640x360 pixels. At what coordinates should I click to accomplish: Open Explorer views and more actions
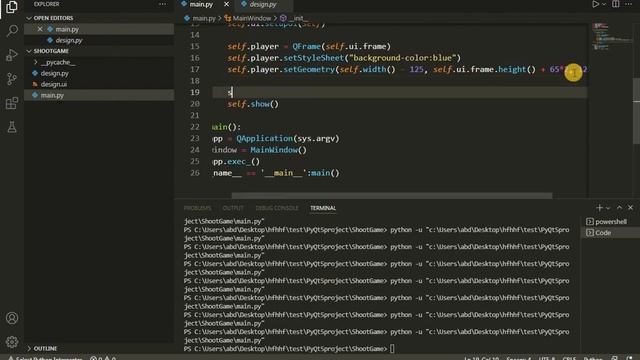tap(162, 4)
